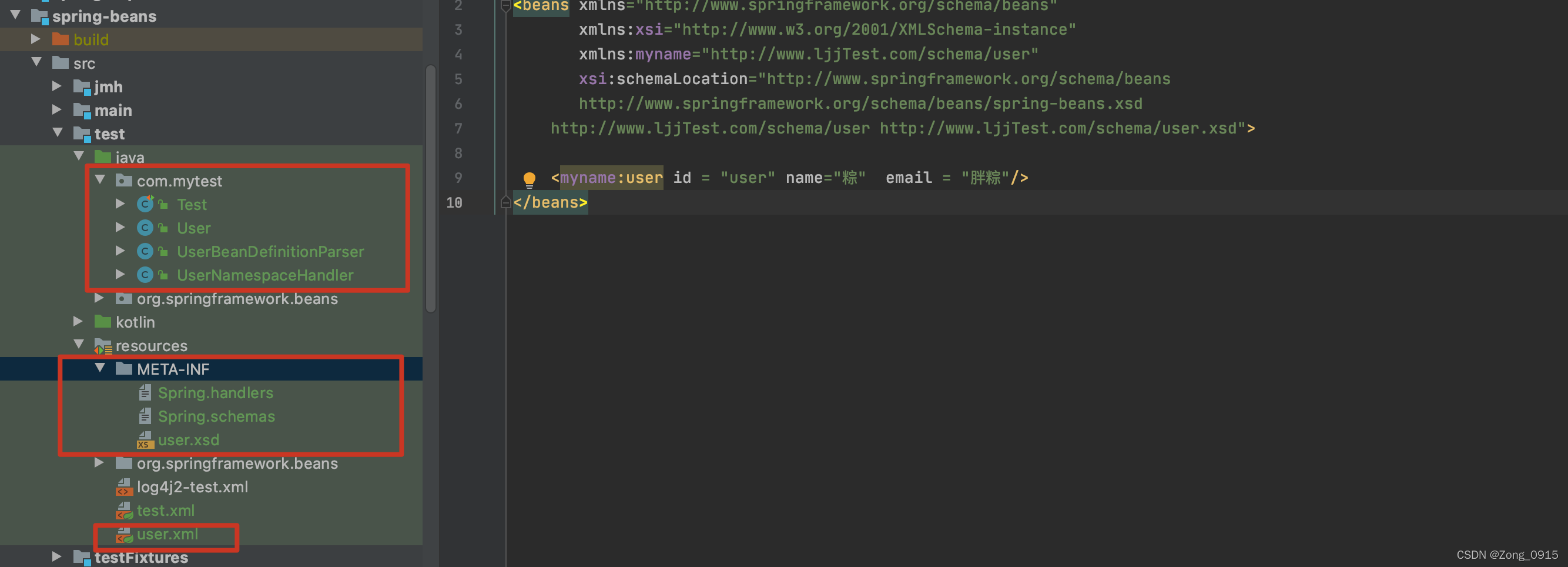
Task: Collapse the src folder arrow
Action: click(36, 62)
